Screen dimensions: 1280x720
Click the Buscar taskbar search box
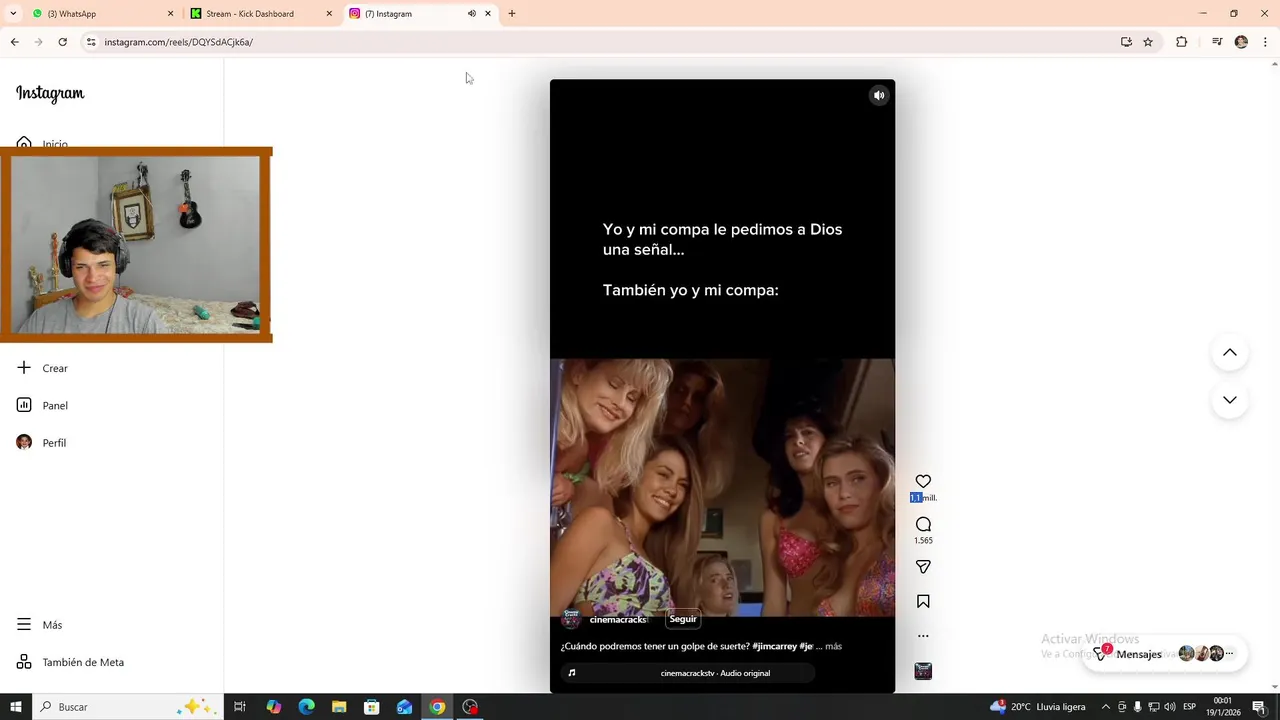tap(128, 707)
